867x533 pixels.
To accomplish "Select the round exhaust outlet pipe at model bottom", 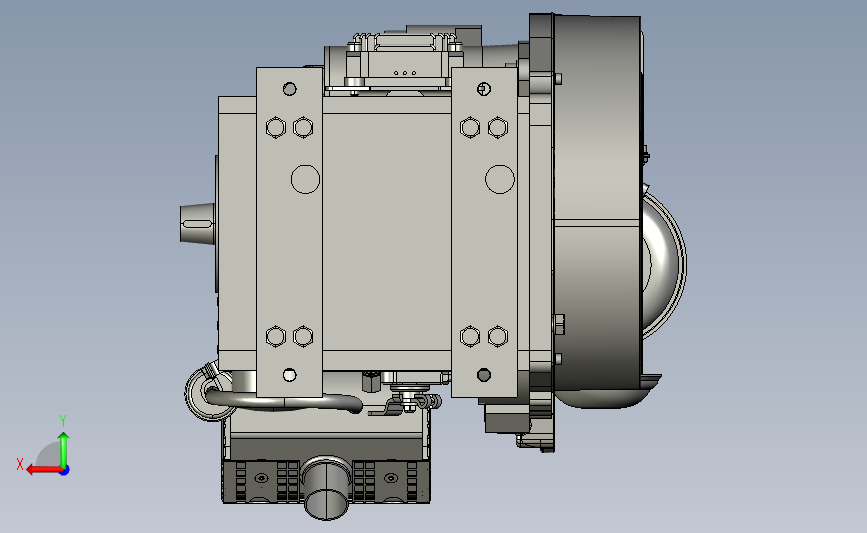I will pos(326,488).
